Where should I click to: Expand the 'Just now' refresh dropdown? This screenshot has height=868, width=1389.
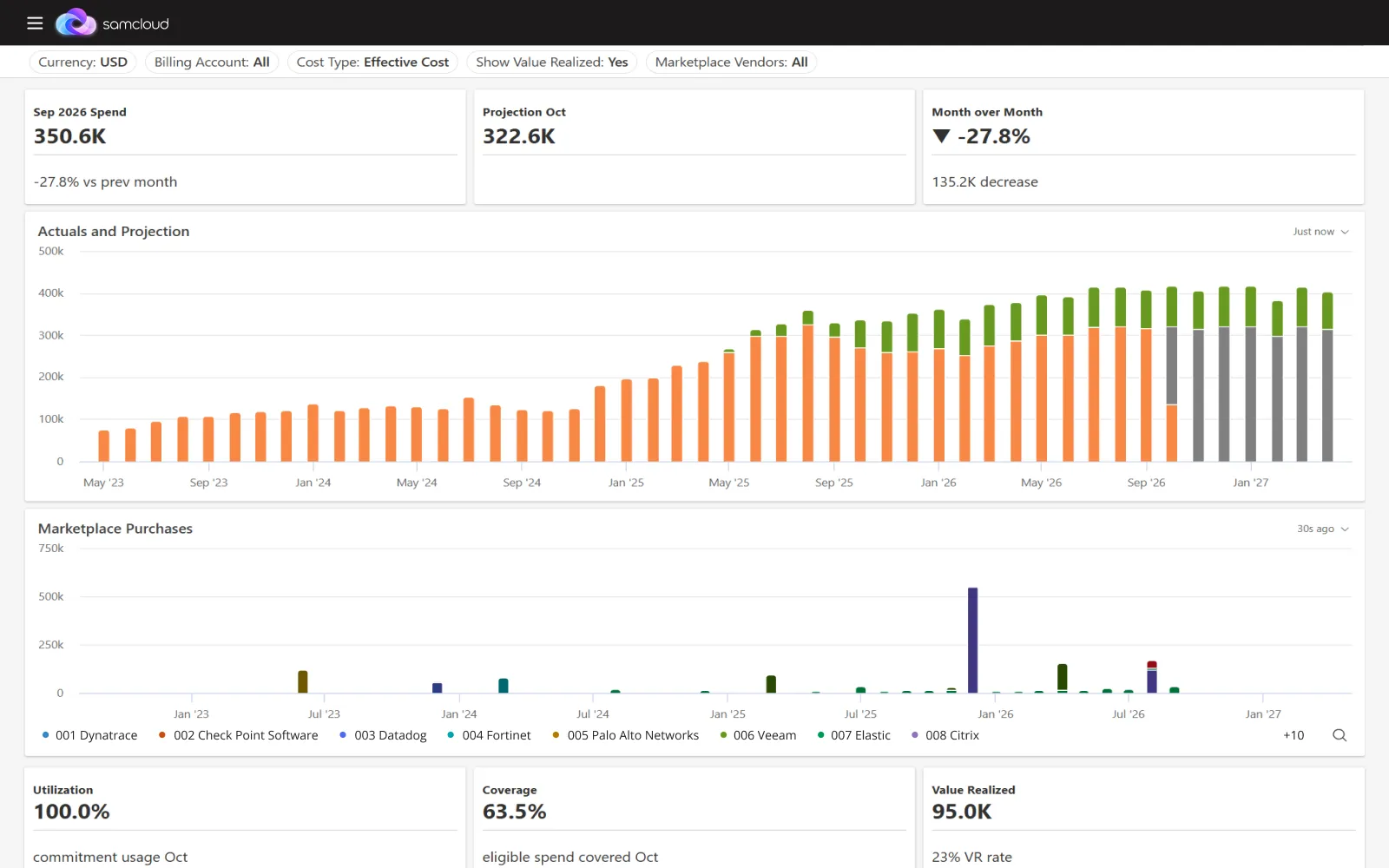pos(1320,232)
